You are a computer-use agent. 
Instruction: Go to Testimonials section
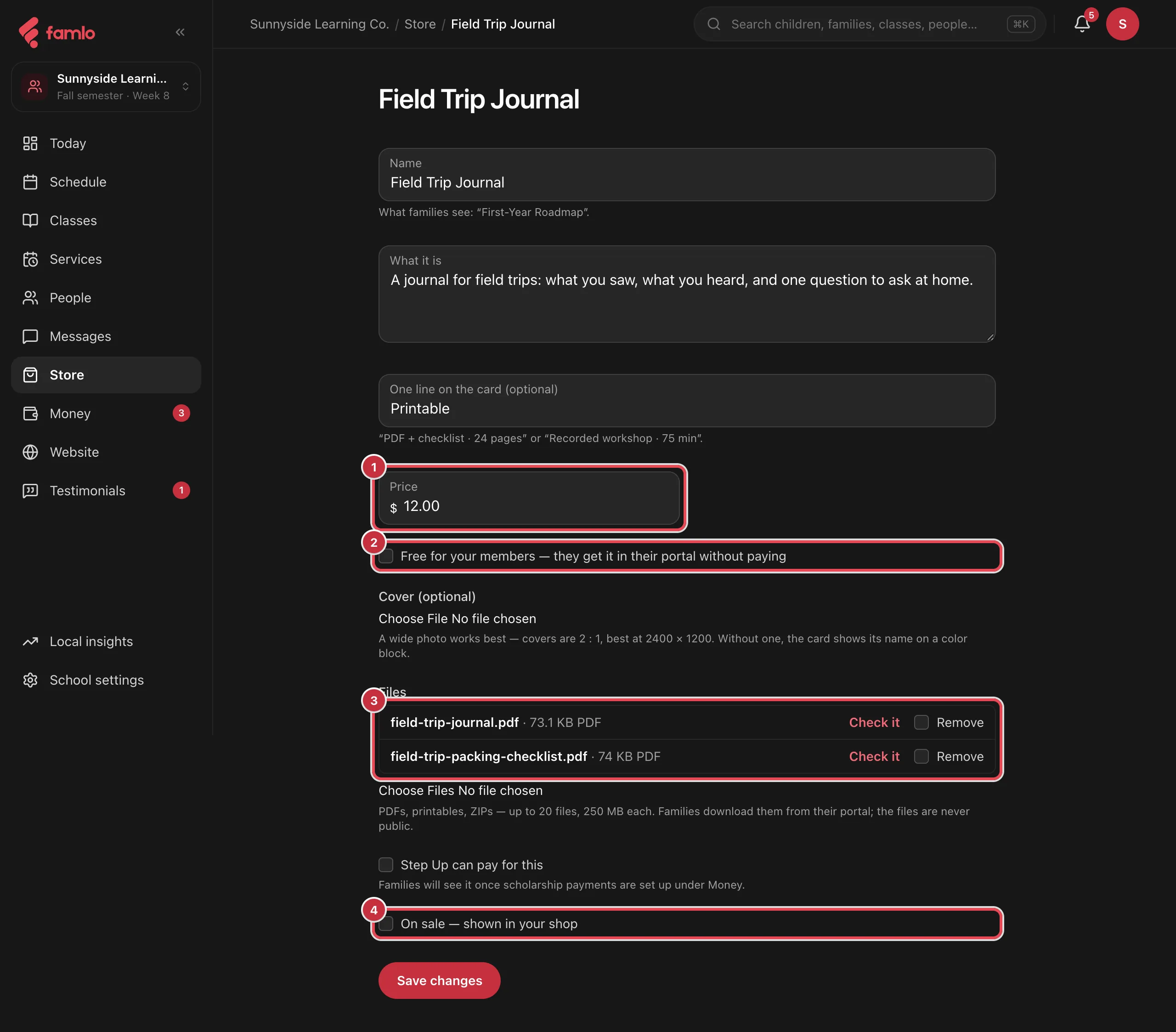pyautogui.click(x=106, y=490)
